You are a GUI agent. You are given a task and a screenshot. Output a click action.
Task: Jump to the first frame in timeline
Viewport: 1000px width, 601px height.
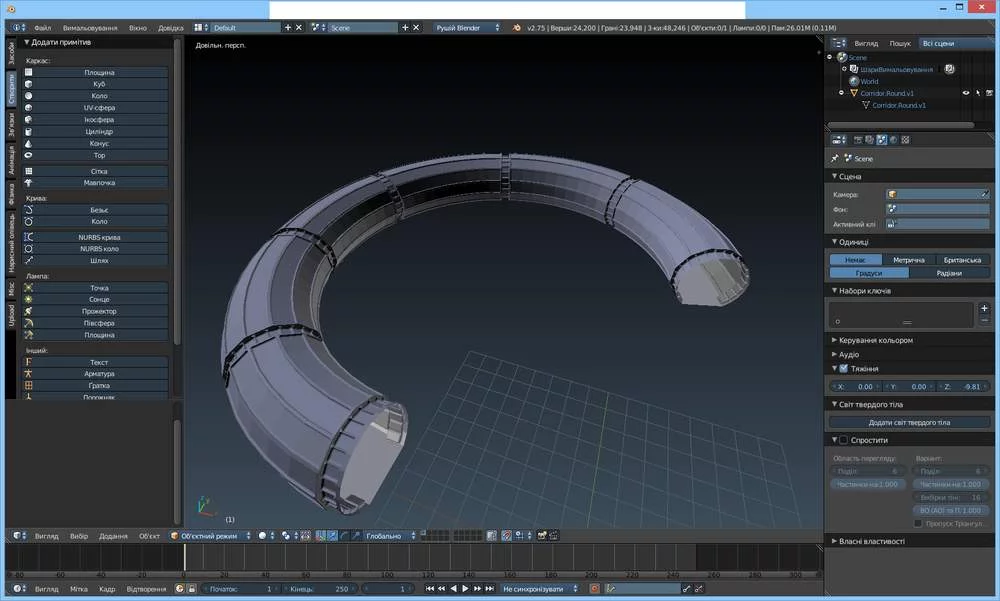click(x=430, y=589)
